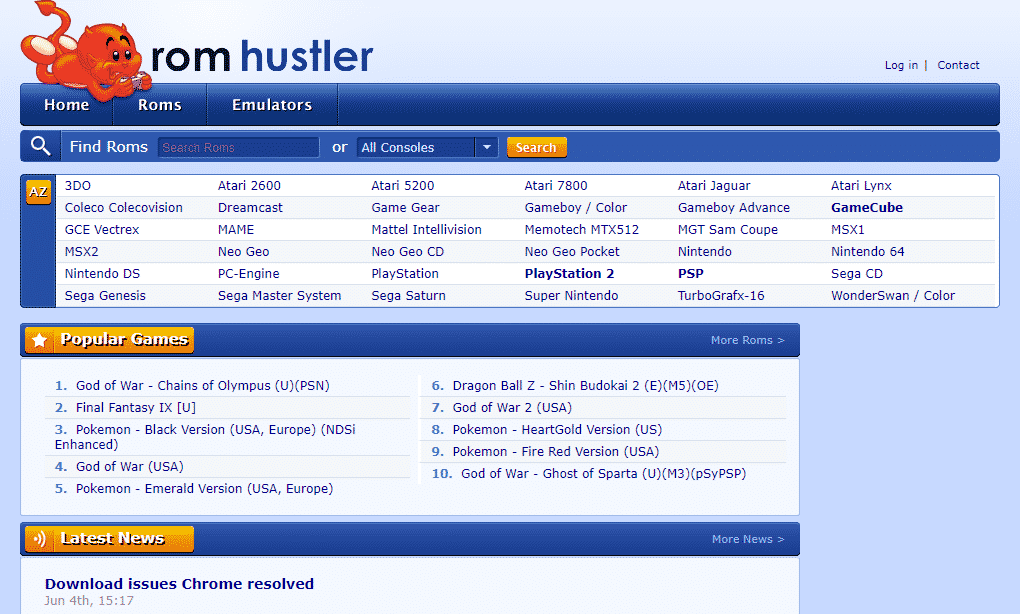Viewport: 1020px width, 614px height.
Task: Select the Atari 7800 console
Action: [x=556, y=185]
